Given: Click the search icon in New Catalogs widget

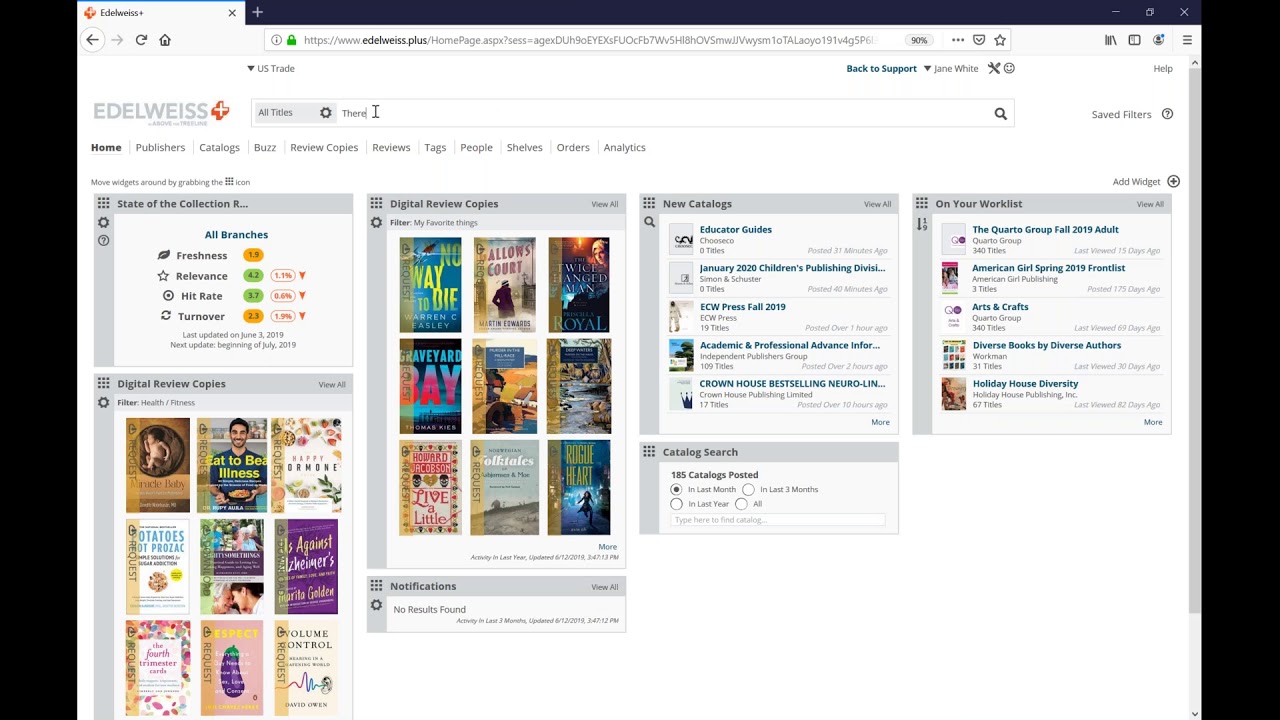Looking at the screenshot, I should point(649,223).
